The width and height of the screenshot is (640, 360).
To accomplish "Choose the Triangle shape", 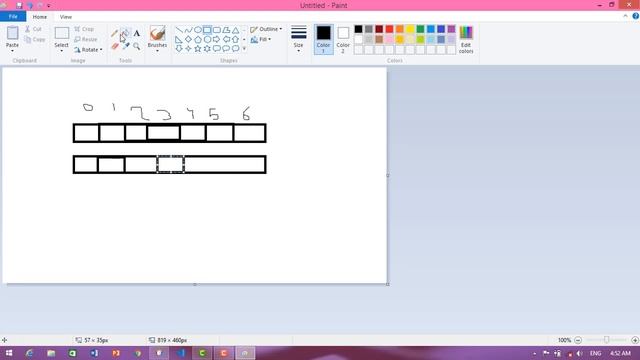I will point(236,30).
